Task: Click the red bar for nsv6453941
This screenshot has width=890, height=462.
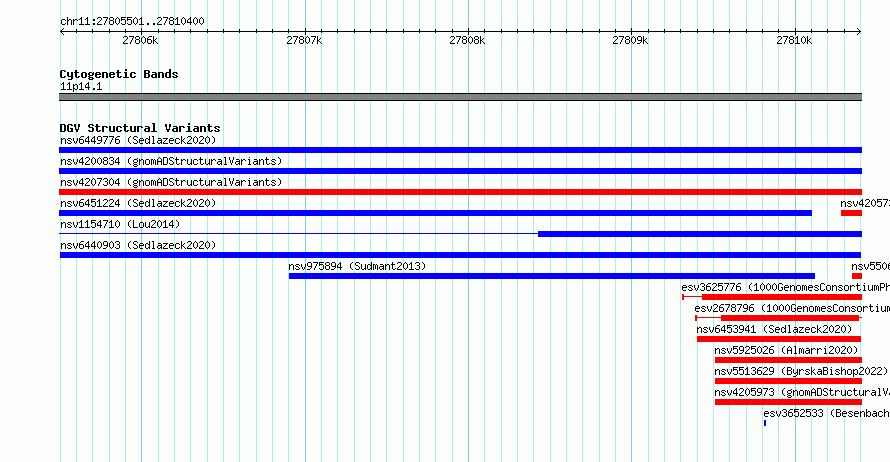Action: (779, 339)
